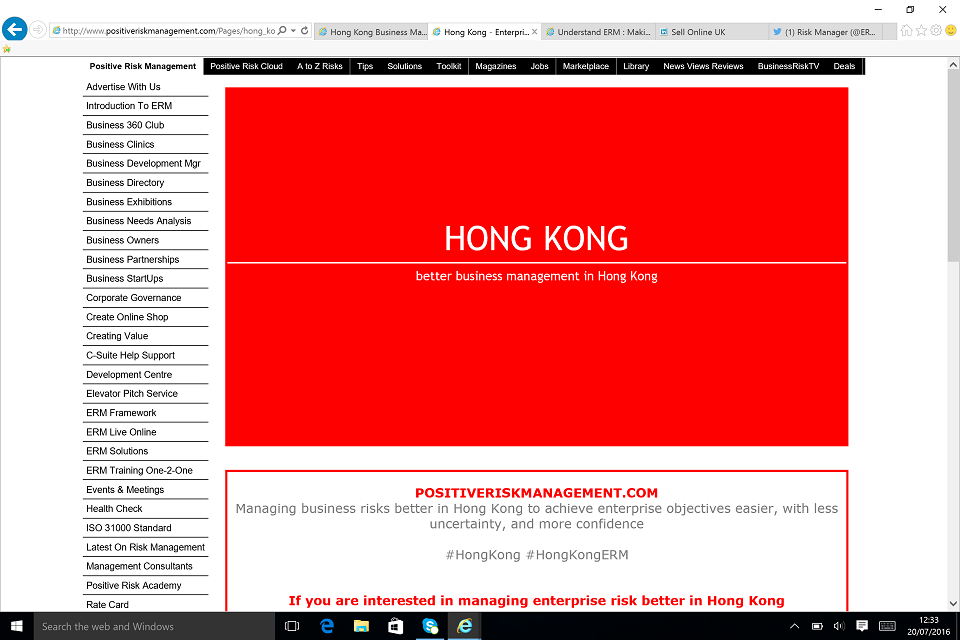Image resolution: width=960 pixels, height=640 pixels.
Task: Launch Microsoft Edge from the taskbar
Action: [327, 626]
